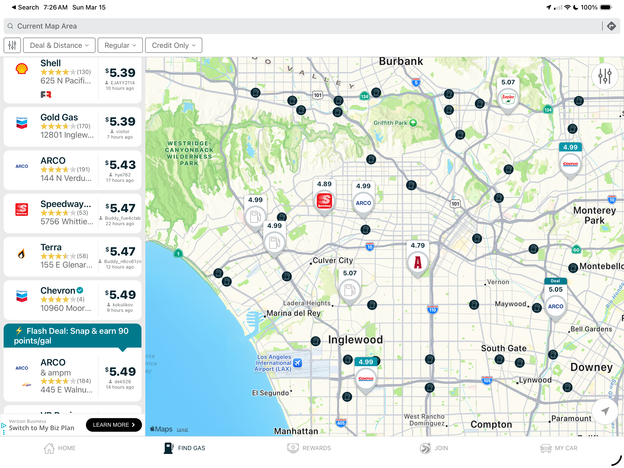
Task: Tap the ARCO price $5.43
Action: pos(120,165)
